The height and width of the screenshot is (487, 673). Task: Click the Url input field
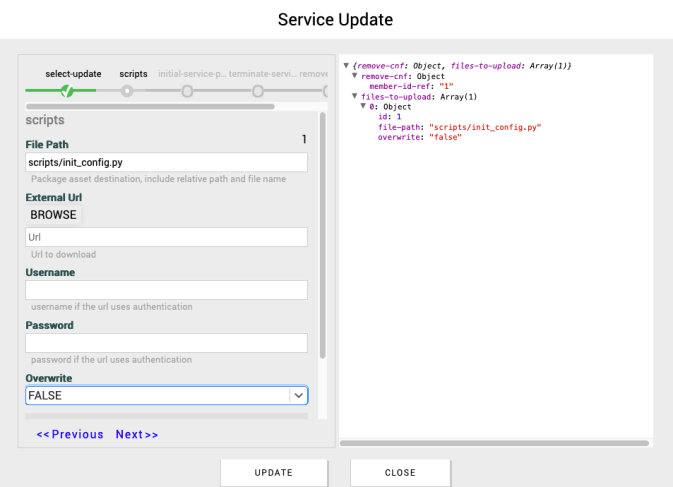[x=166, y=237]
